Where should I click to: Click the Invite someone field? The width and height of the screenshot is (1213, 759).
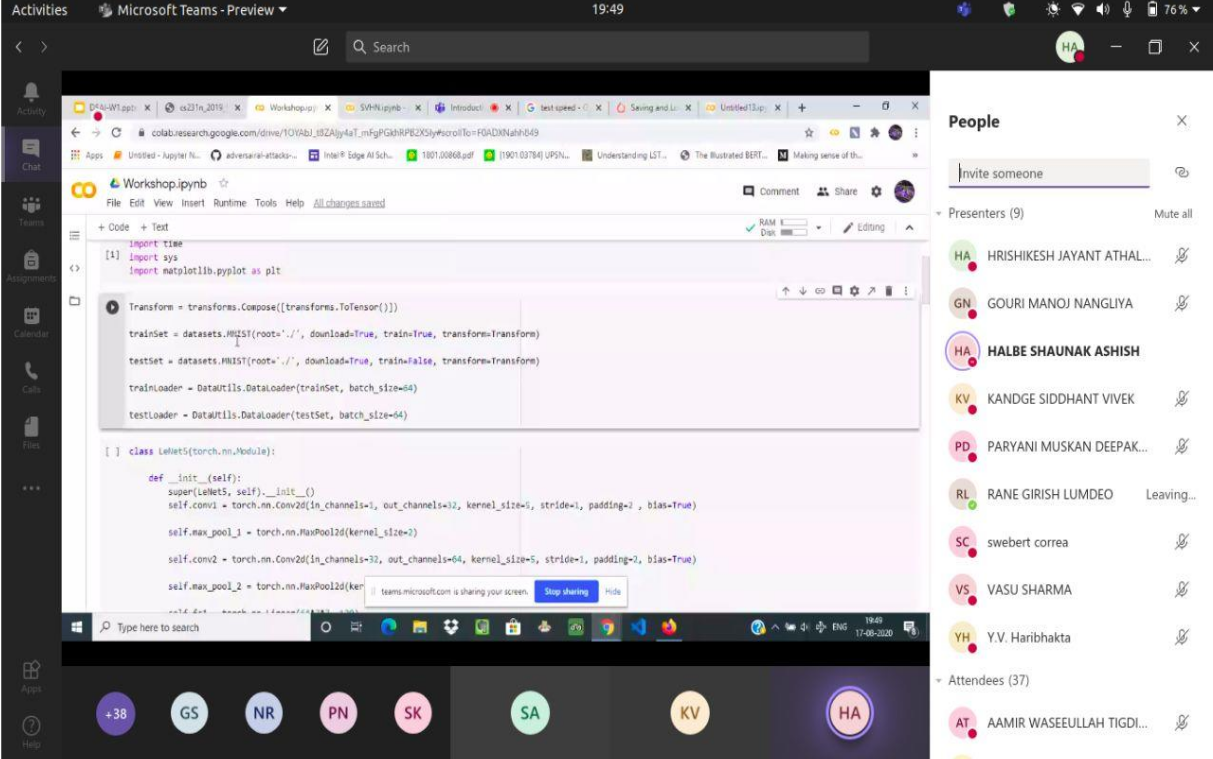1048,173
